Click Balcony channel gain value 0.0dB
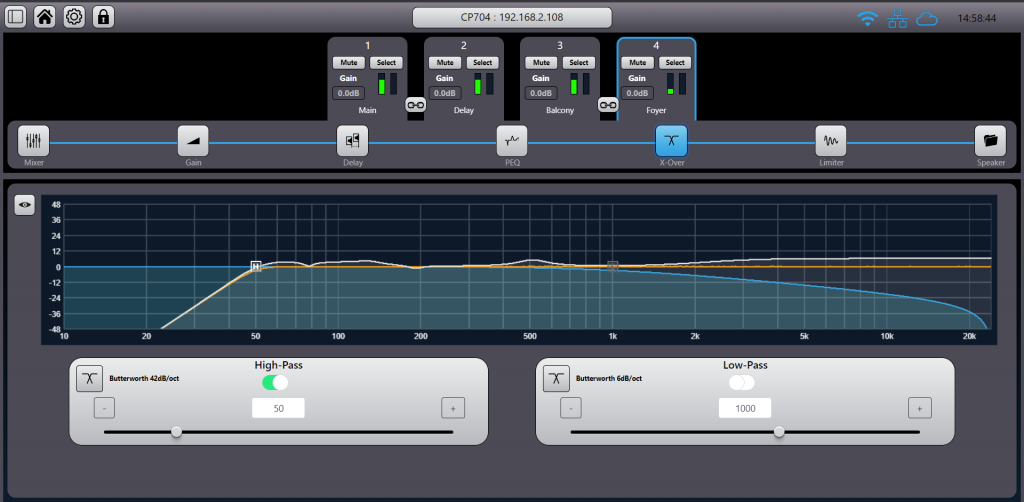Viewport: 1024px width, 502px height. (x=541, y=93)
